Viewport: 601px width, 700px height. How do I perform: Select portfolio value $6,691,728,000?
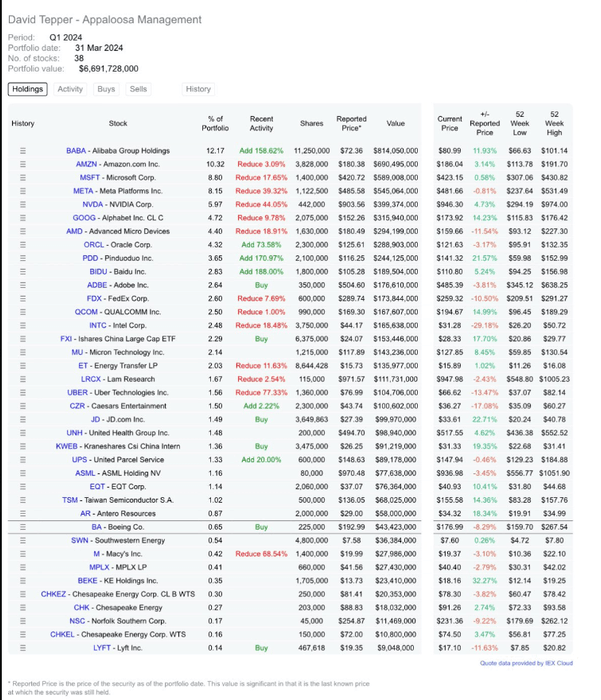click(109, 69)
